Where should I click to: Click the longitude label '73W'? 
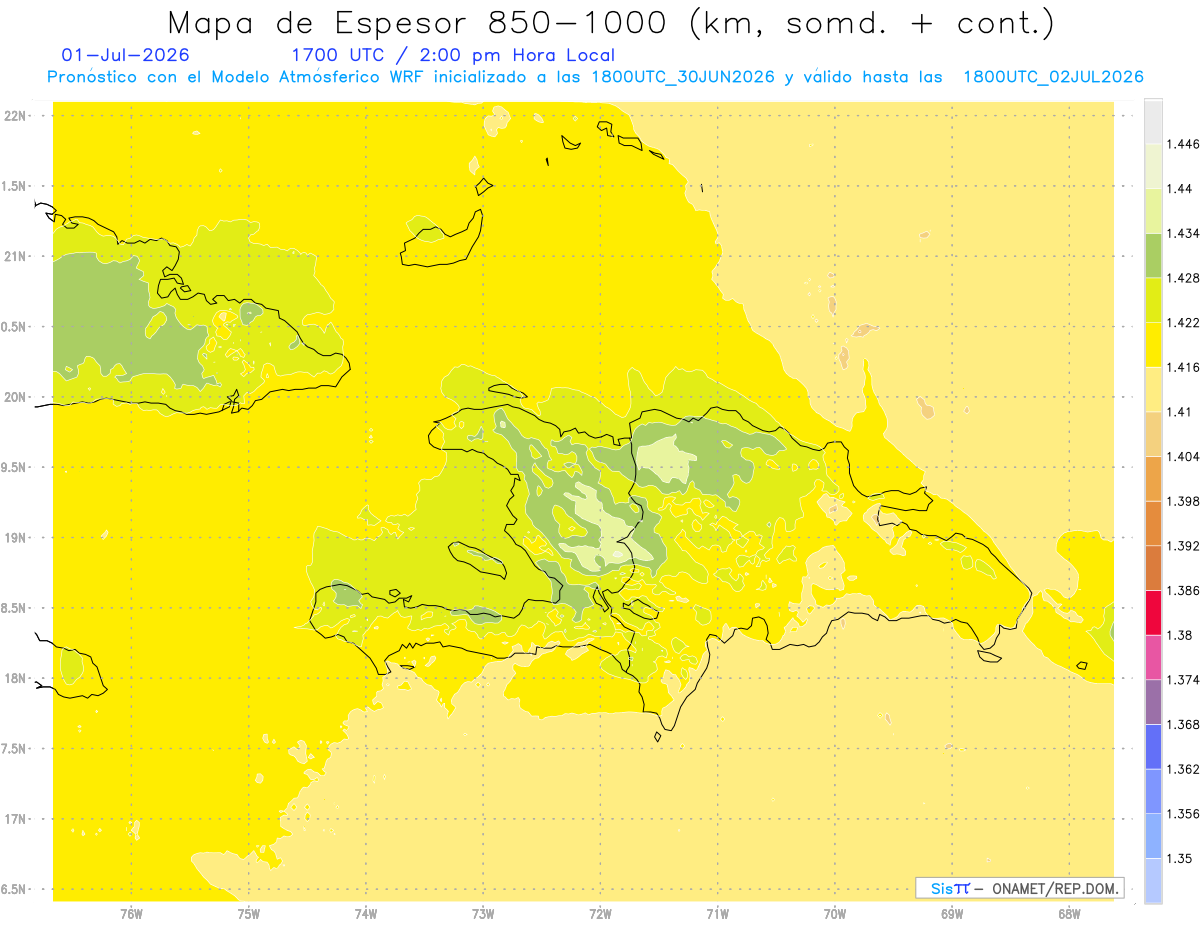click(x=483, y=913)
